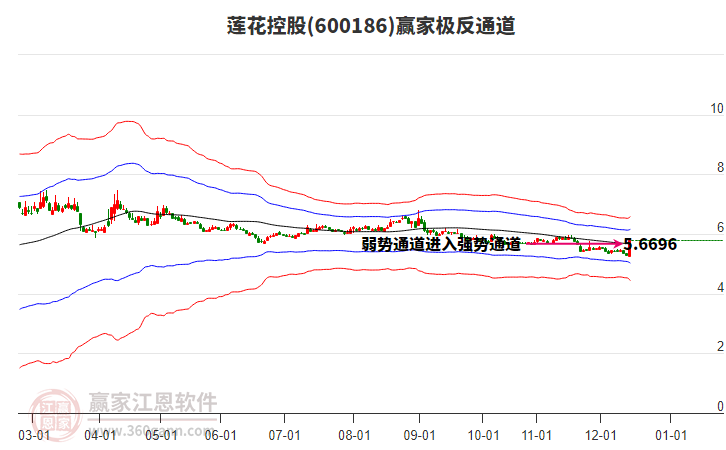Click the 07-01 date label

pyautogui.click(x=285, y=435)
